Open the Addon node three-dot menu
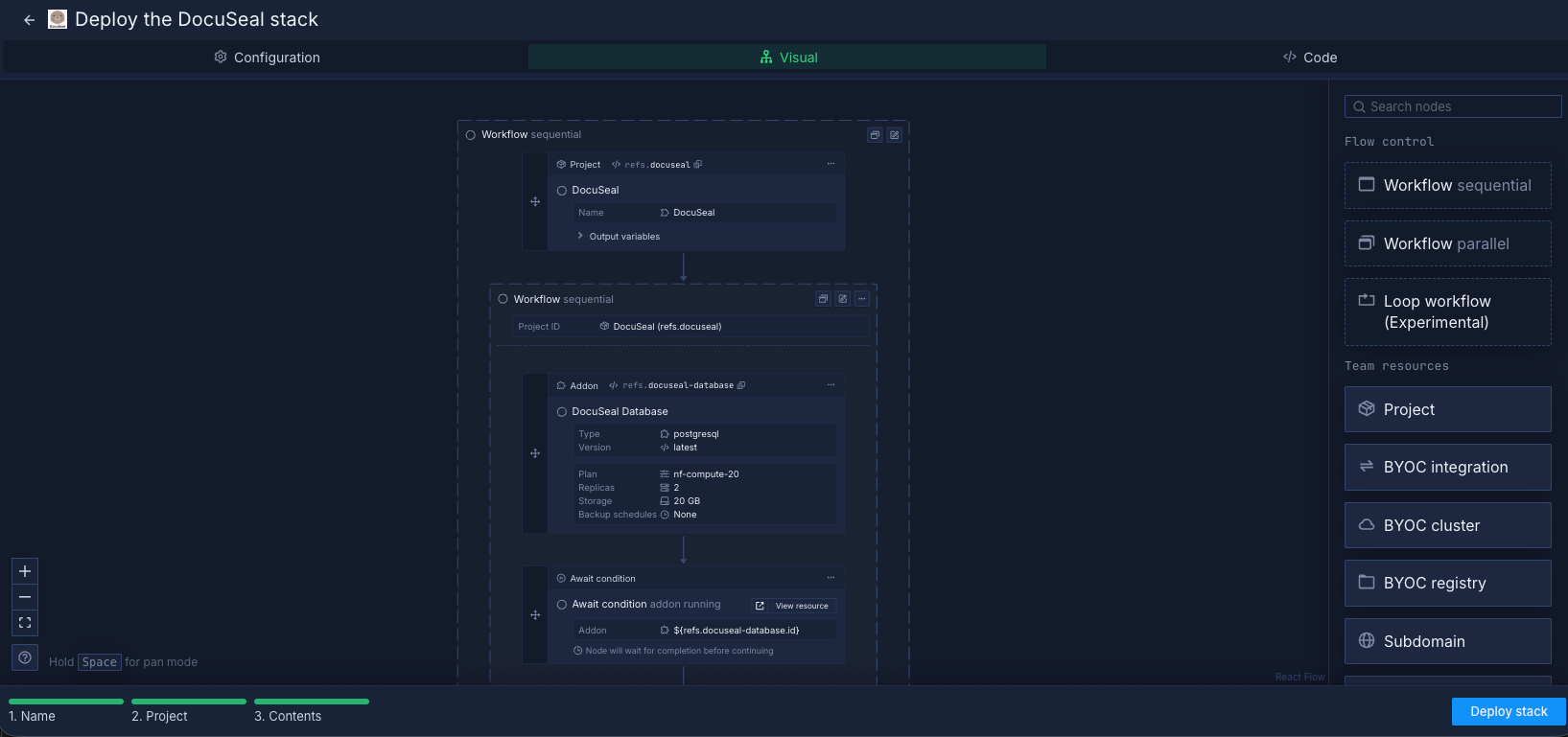1568x737 pixels. [x=831, y=385]
